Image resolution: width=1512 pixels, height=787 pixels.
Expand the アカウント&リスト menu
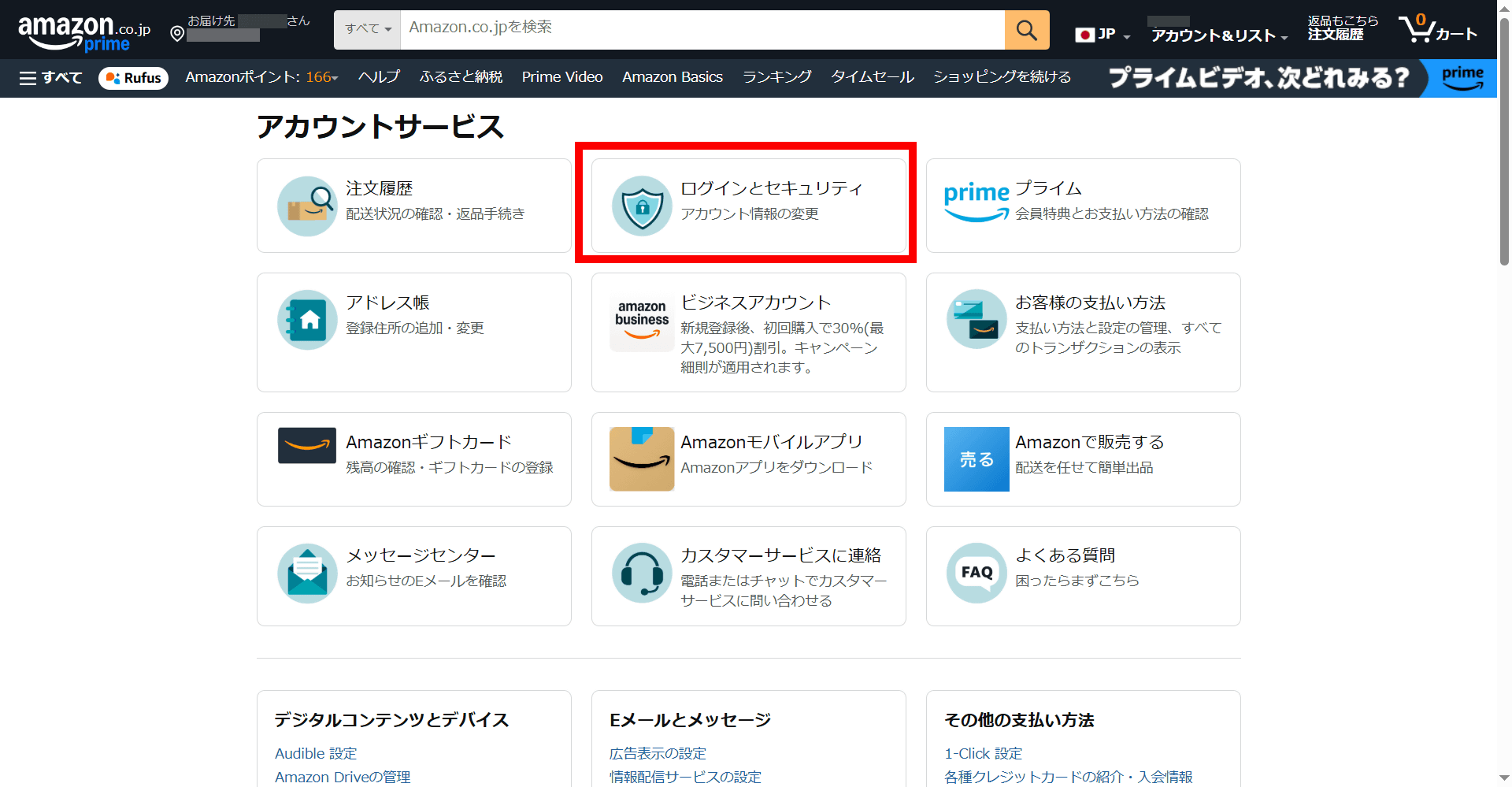point(1218,35)
